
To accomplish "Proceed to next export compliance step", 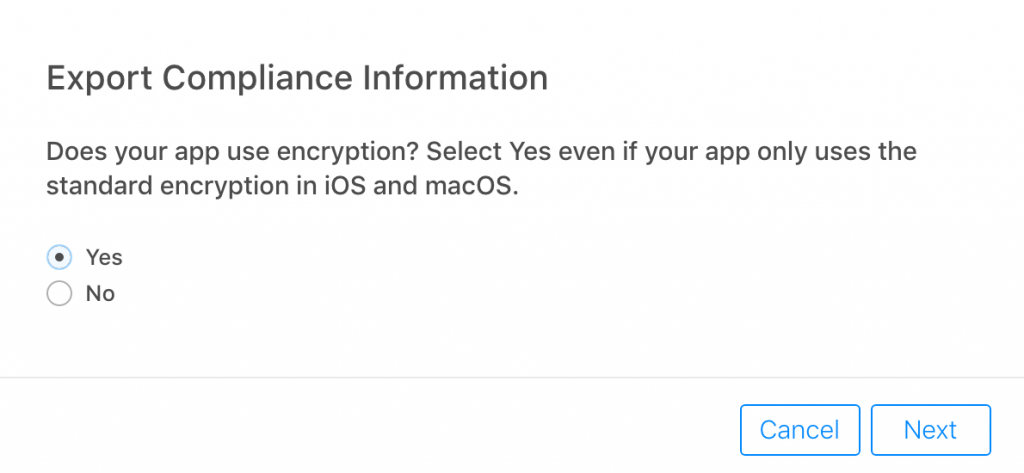I will (x=931, y=430).
